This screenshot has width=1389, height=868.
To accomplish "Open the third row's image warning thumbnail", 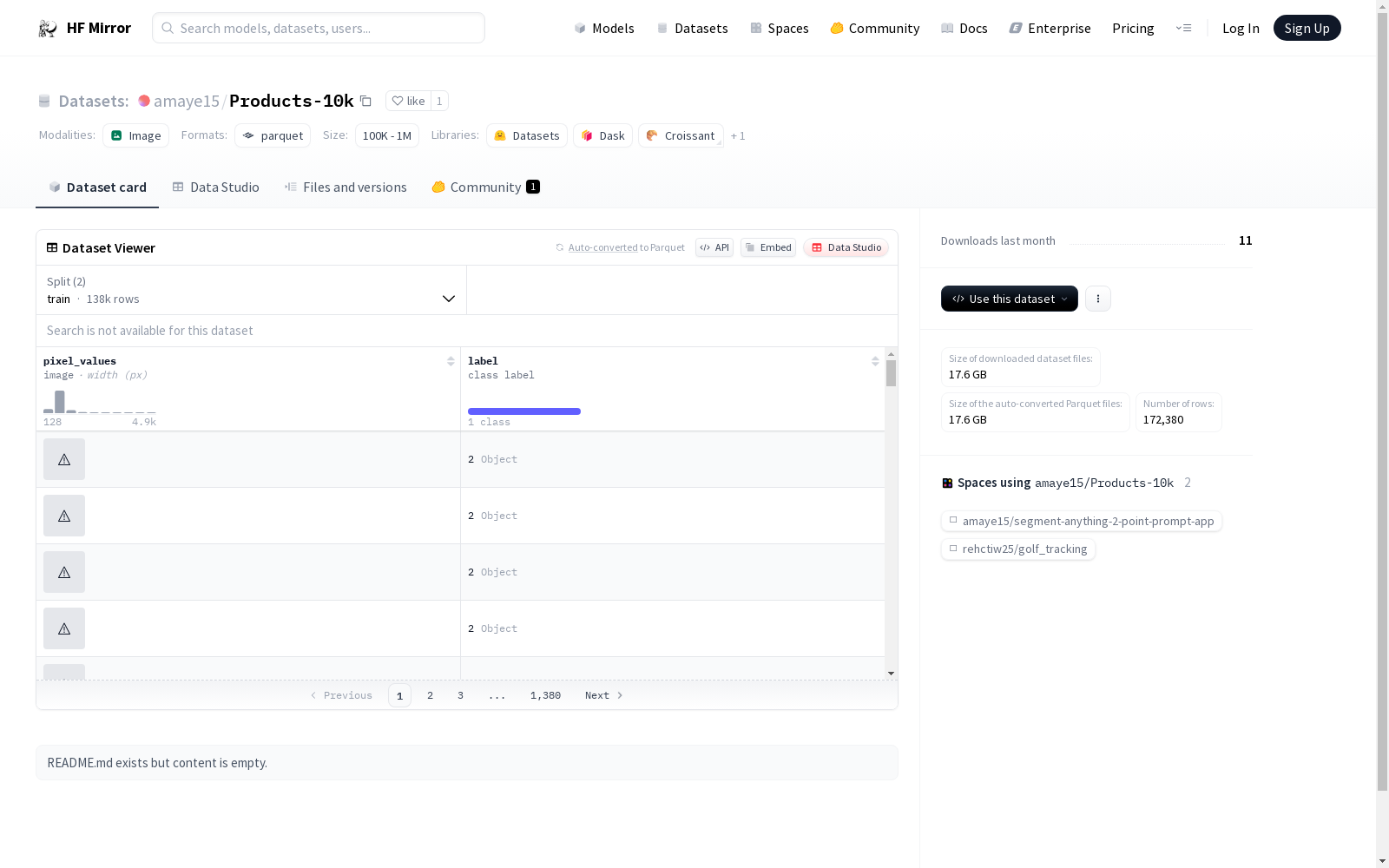I will click(64, 572).
